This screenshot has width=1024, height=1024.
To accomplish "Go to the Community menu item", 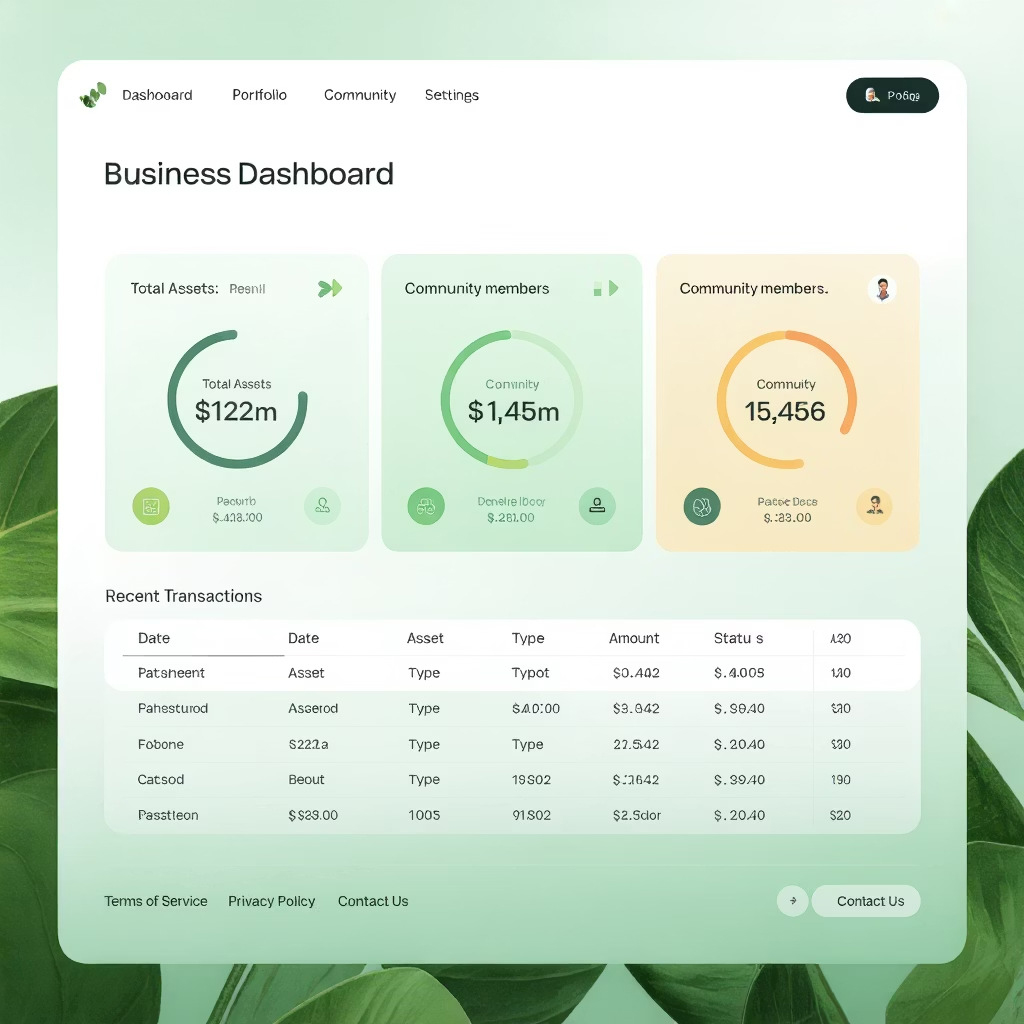I will pos(360,95).
